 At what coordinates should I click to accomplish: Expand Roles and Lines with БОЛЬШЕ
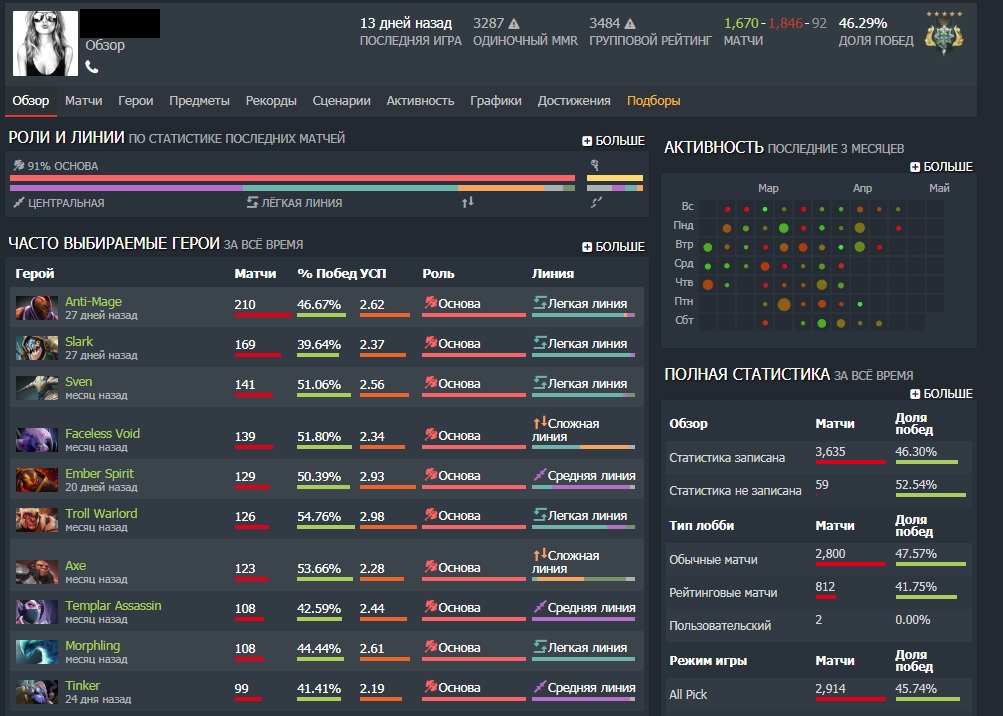613,141
